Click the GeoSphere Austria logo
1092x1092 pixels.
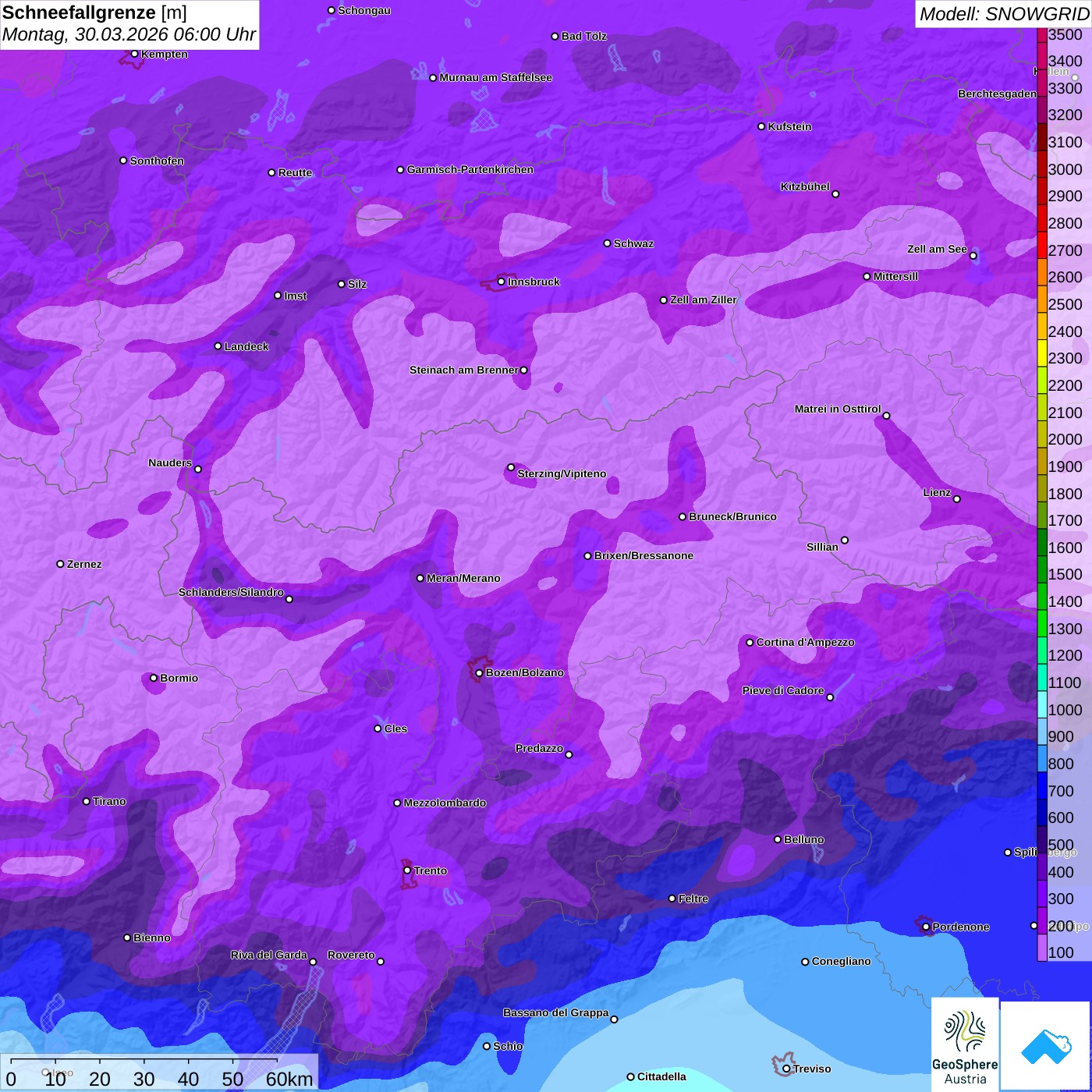[965, 1044]
